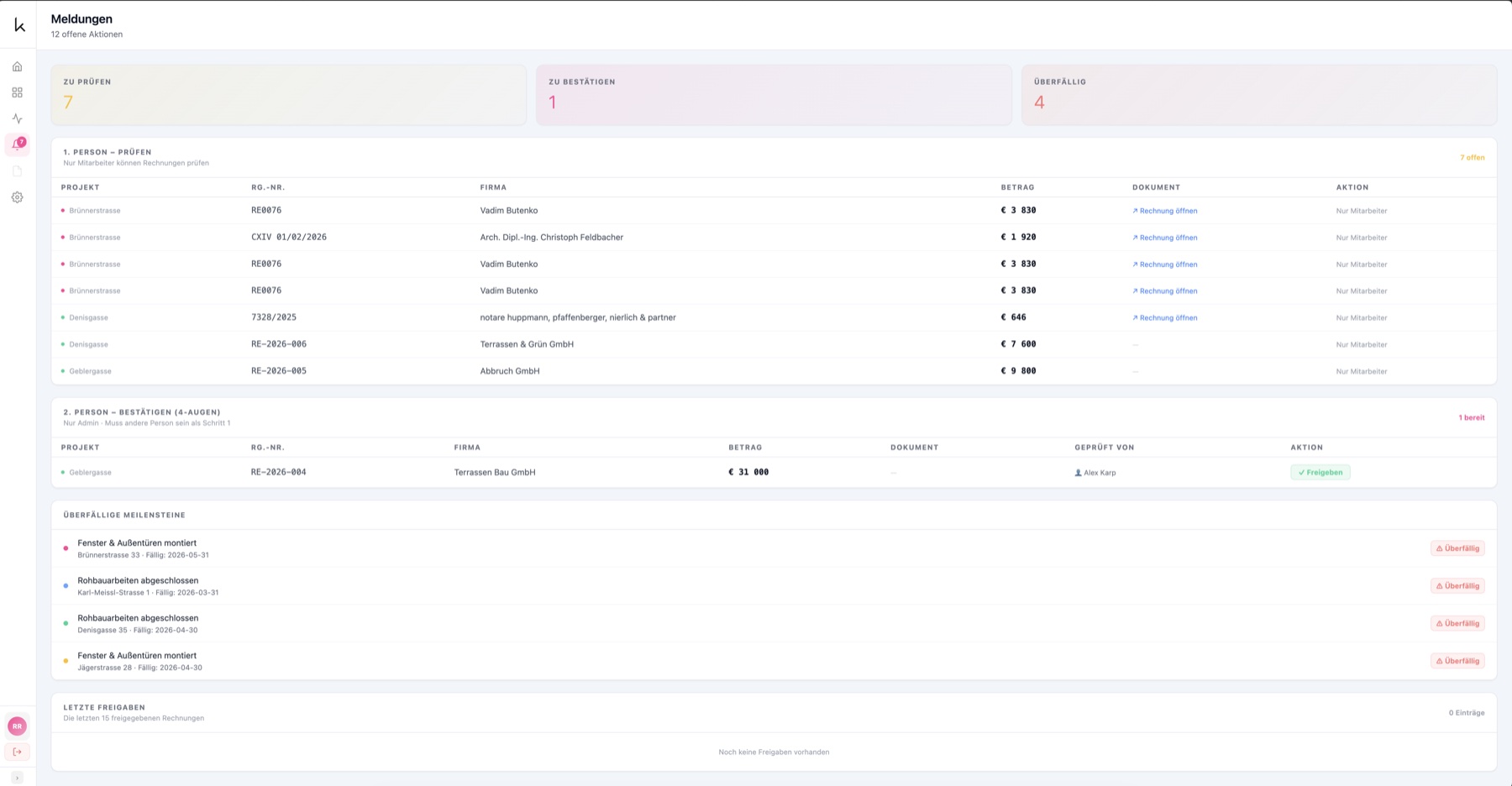Viewport: 1512px width, 786px height.
Task: Open Rechnung öffnen for invoice 7328/2025
Action: 1164,318
